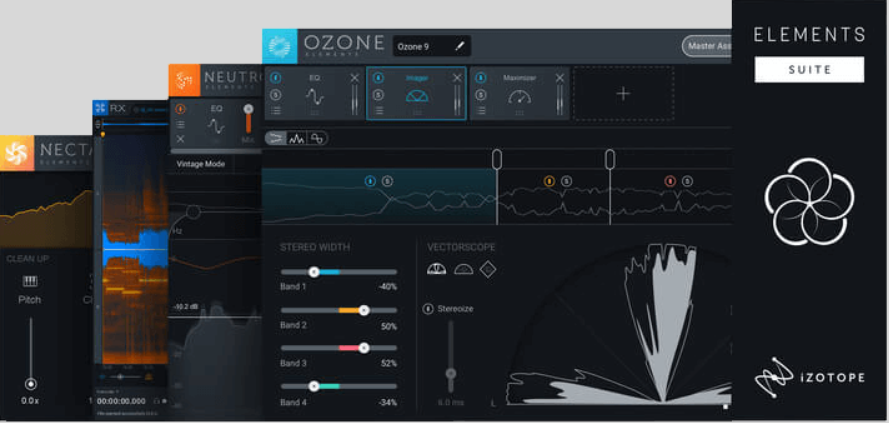Click the first crossover band handle

pos(497,159)
